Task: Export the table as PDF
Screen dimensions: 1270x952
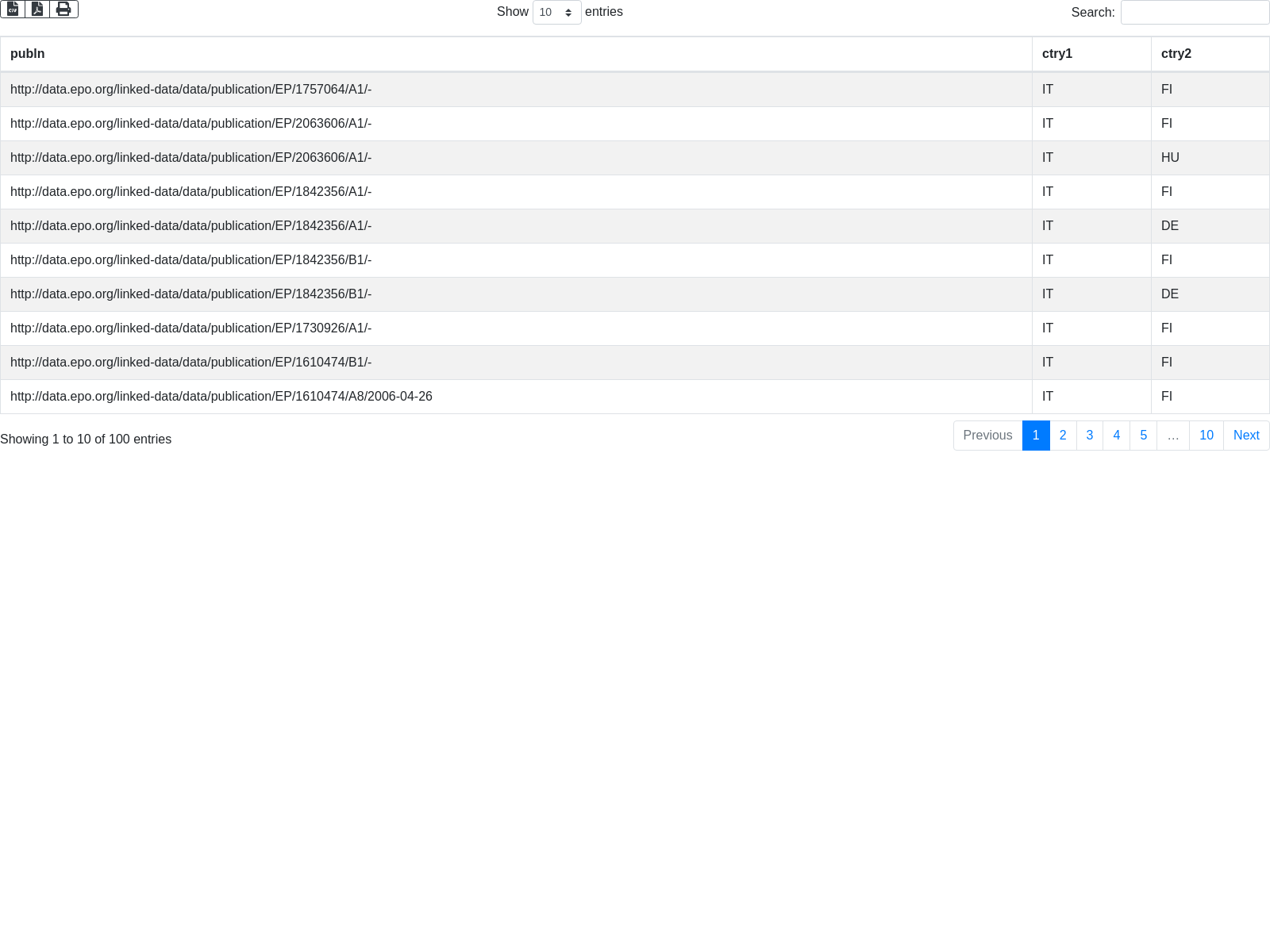Action: click(37, 9)
